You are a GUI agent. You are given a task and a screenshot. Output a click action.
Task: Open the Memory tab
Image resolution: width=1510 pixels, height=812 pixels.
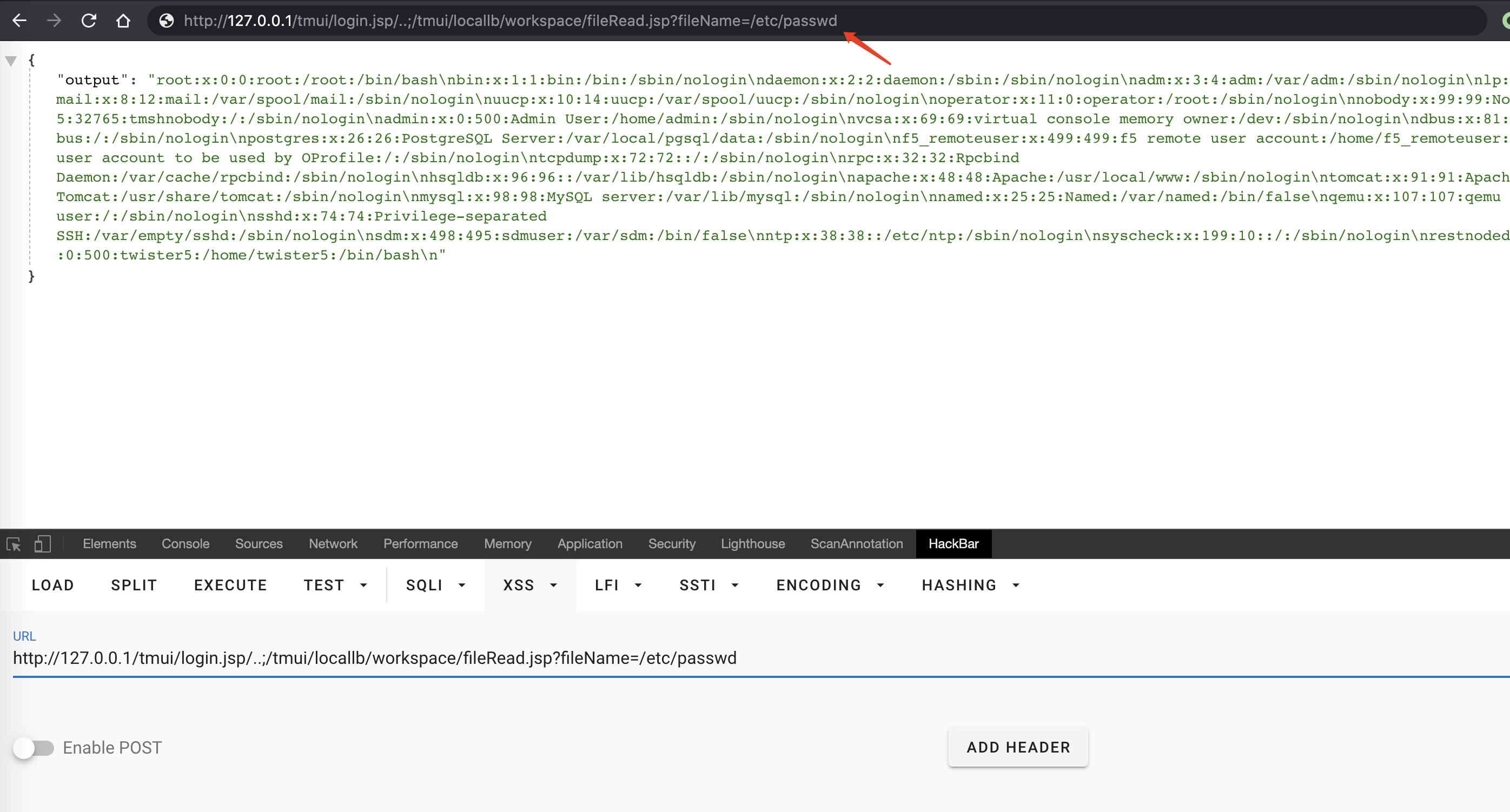508,544
